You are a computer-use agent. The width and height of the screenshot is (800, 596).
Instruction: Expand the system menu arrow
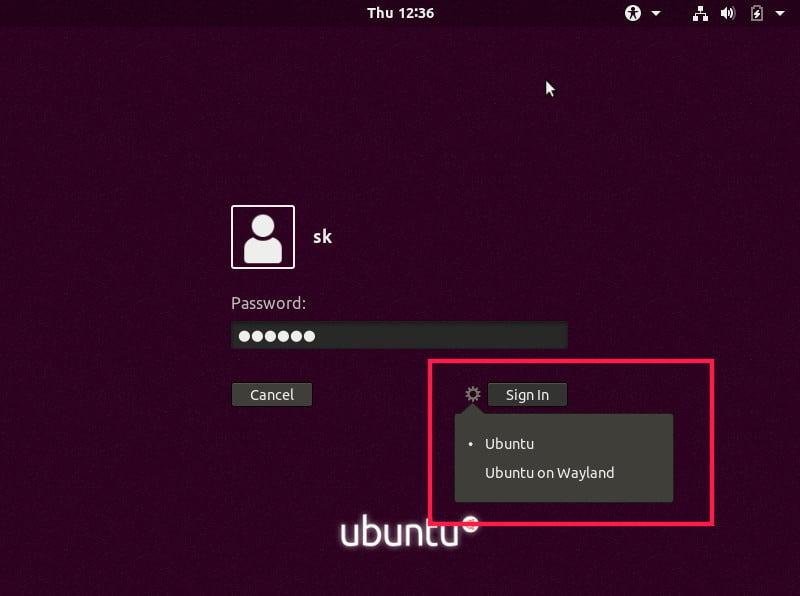780,13
